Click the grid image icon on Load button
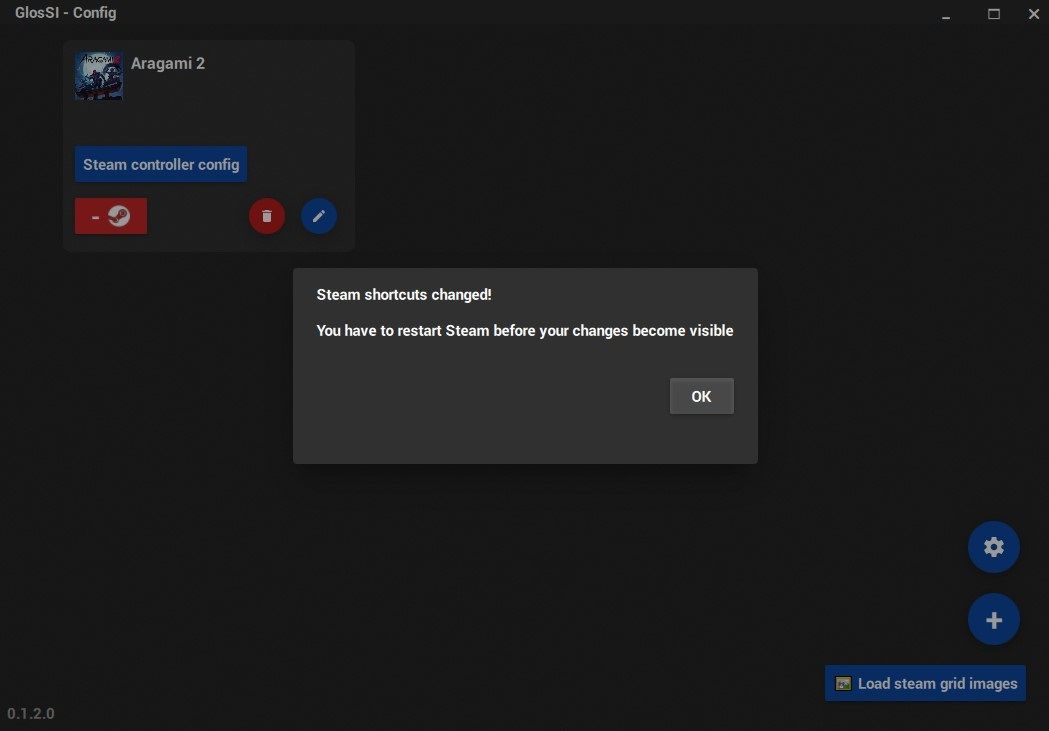 pyautogui.click(x=843, y=682)
